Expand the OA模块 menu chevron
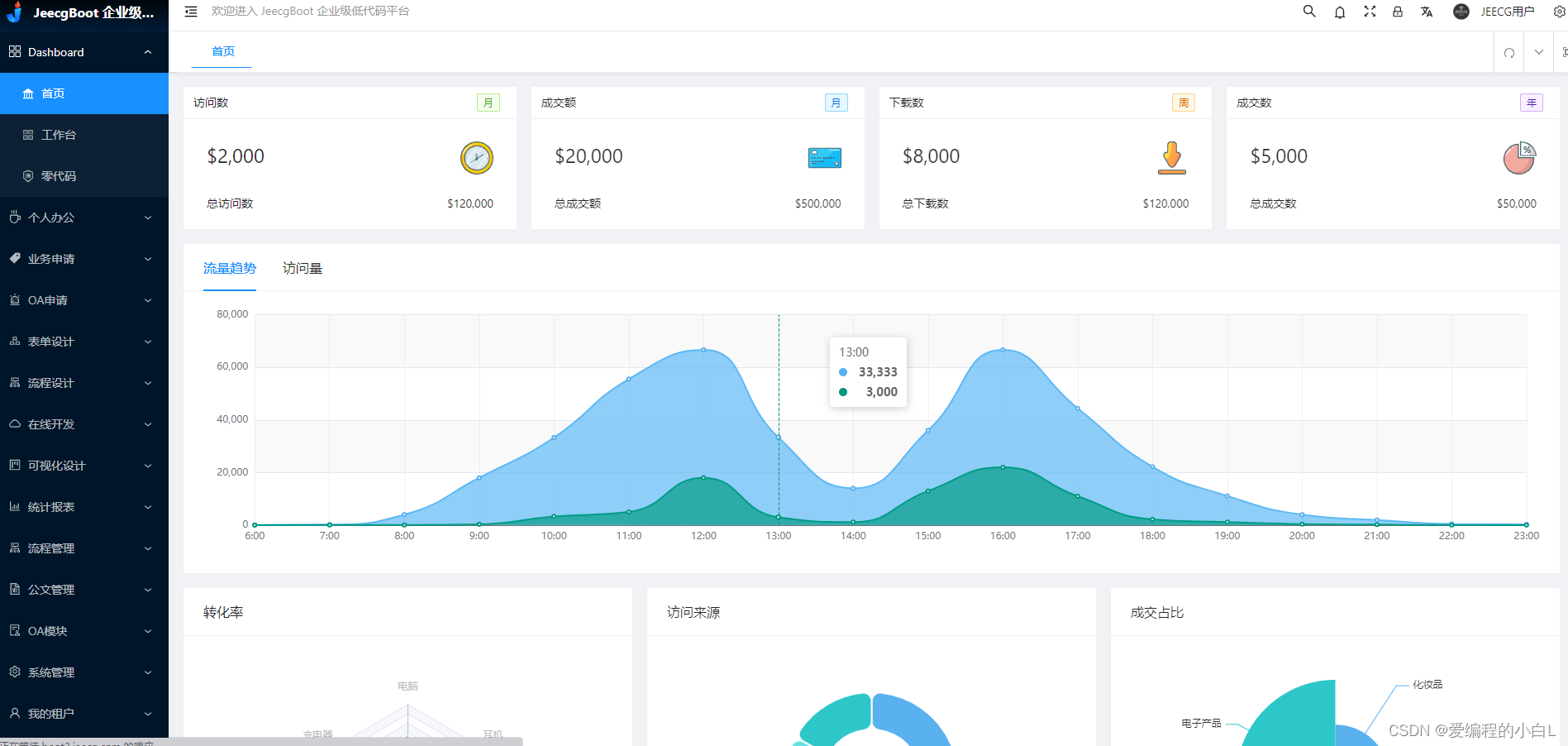The width and height of the screenshot is (1568, 746). 148,631
